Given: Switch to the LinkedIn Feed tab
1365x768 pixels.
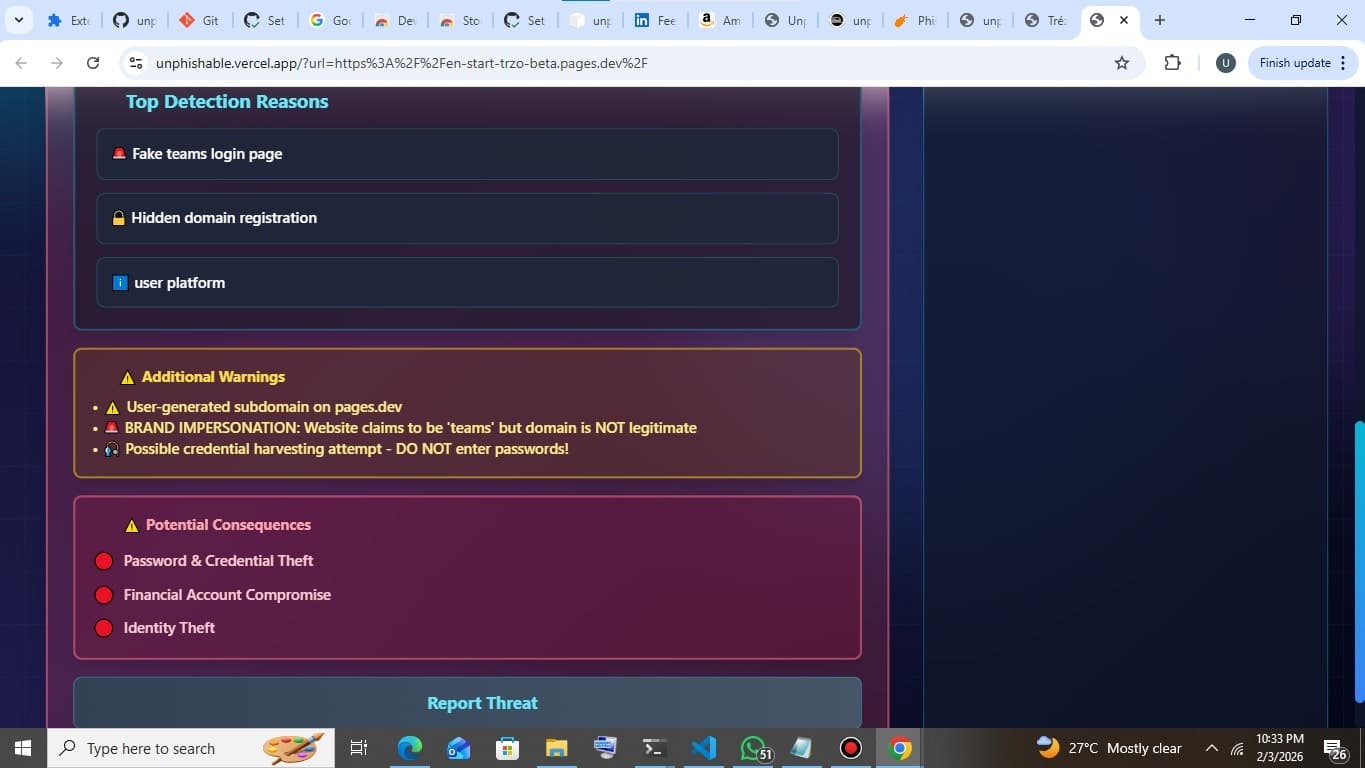Looking at the screenshot, I should coord(654,19).
